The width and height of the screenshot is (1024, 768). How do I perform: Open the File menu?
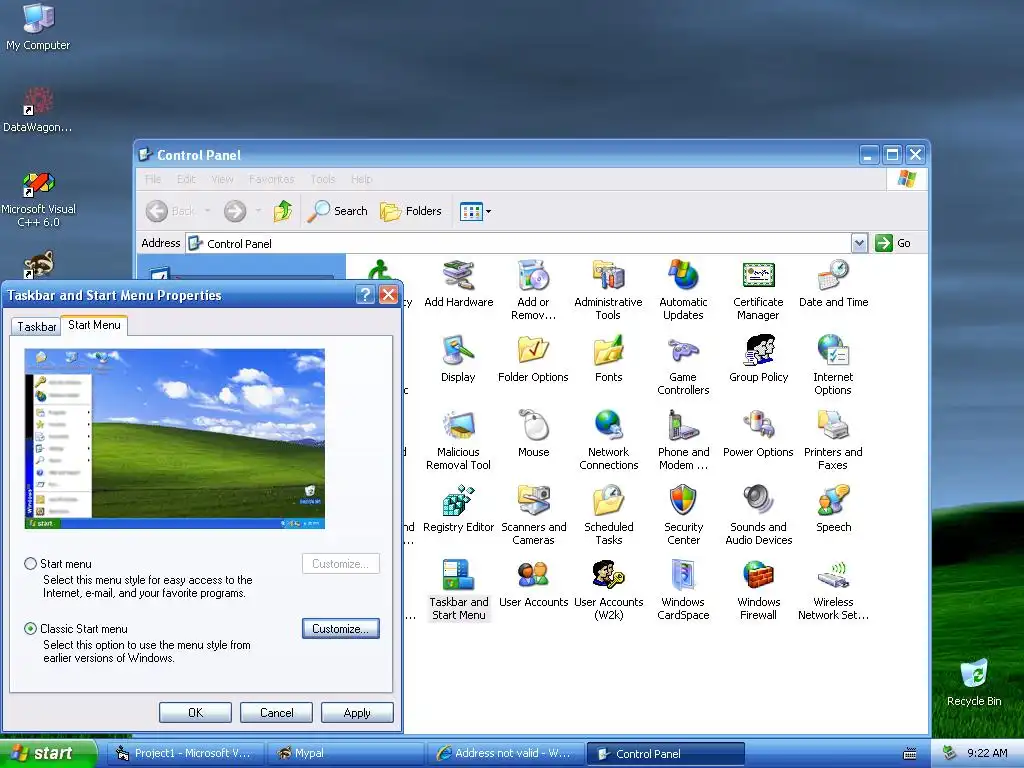coord(153,179)
